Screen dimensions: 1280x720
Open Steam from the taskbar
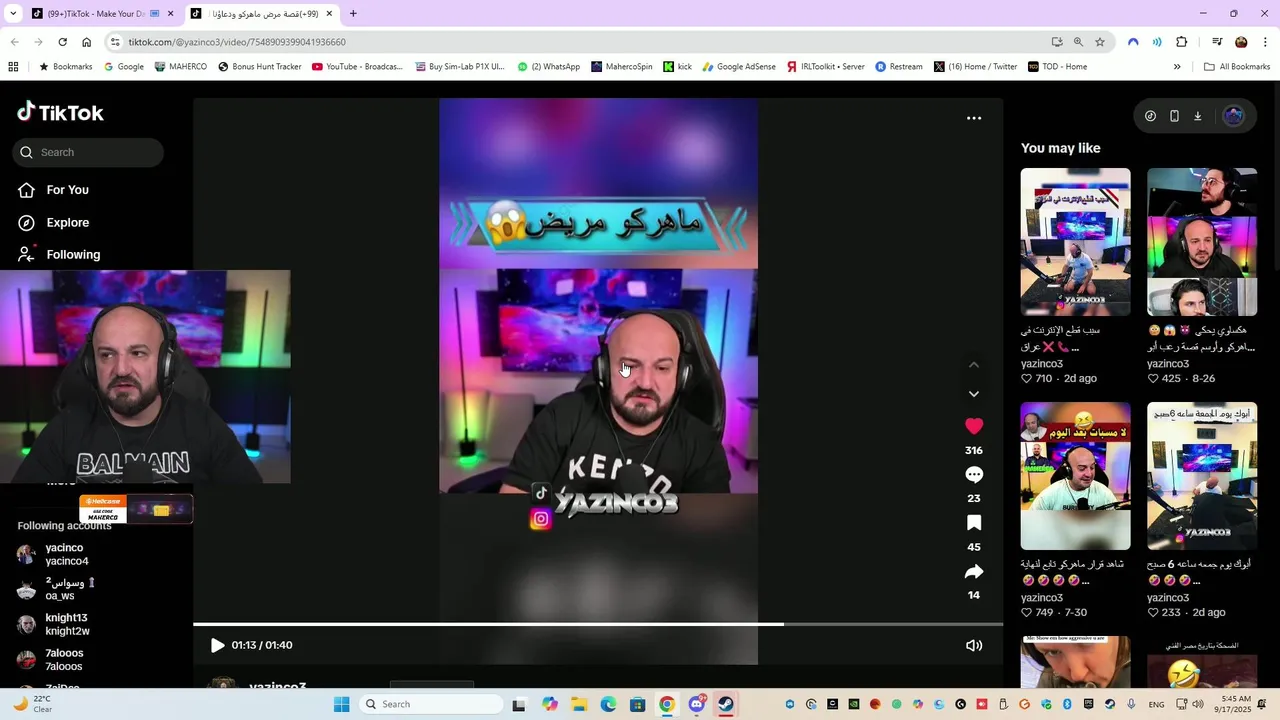coord(726,704)
